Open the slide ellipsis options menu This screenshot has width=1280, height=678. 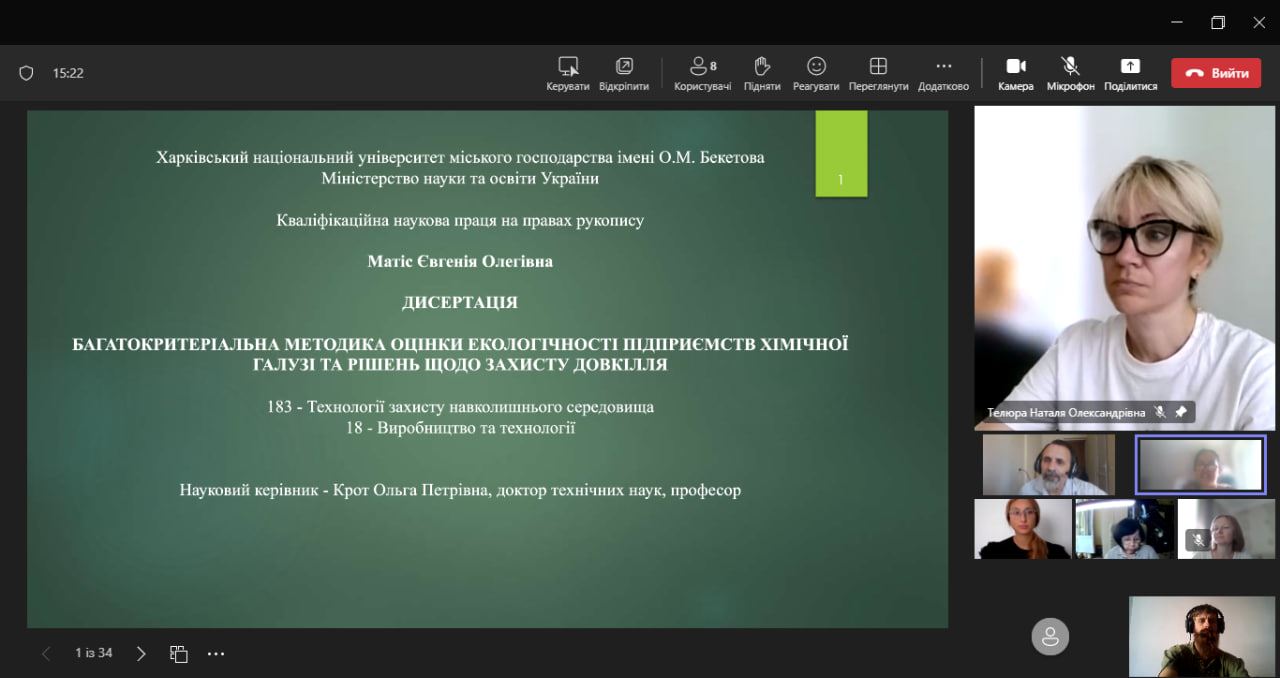tap(216, 653)
